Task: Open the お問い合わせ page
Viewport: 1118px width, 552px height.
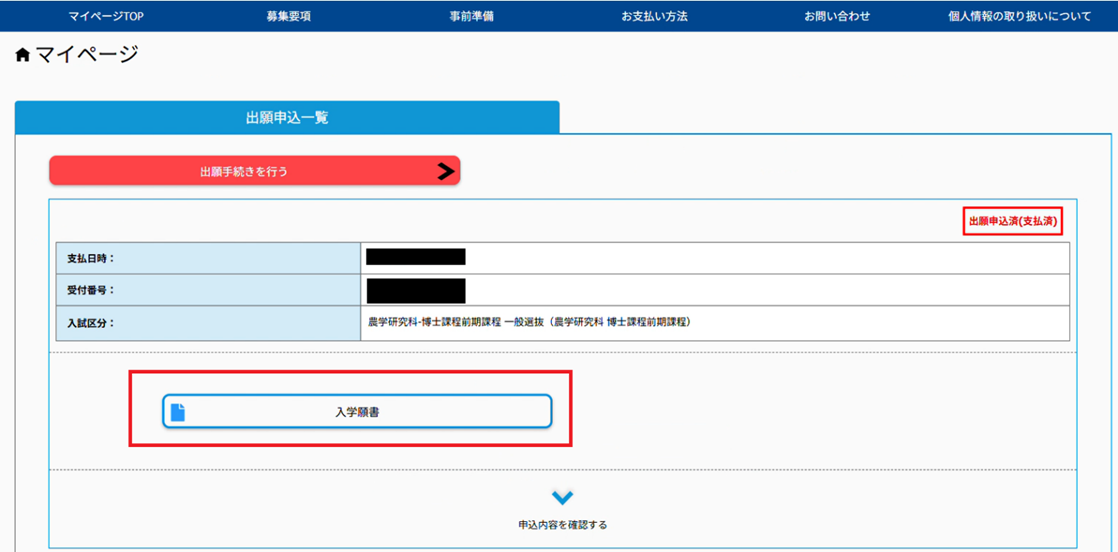Action: click(x=837, y=16)
